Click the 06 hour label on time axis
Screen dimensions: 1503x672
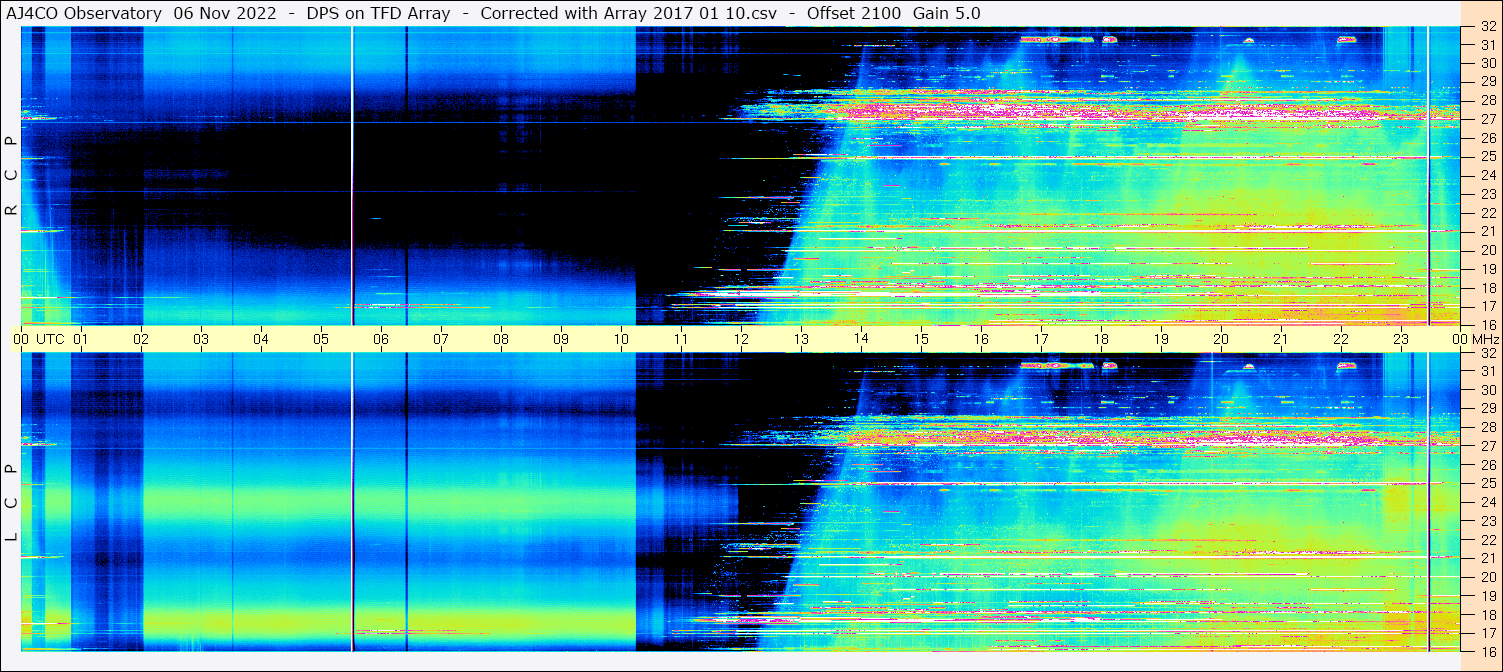coord(381,339)
